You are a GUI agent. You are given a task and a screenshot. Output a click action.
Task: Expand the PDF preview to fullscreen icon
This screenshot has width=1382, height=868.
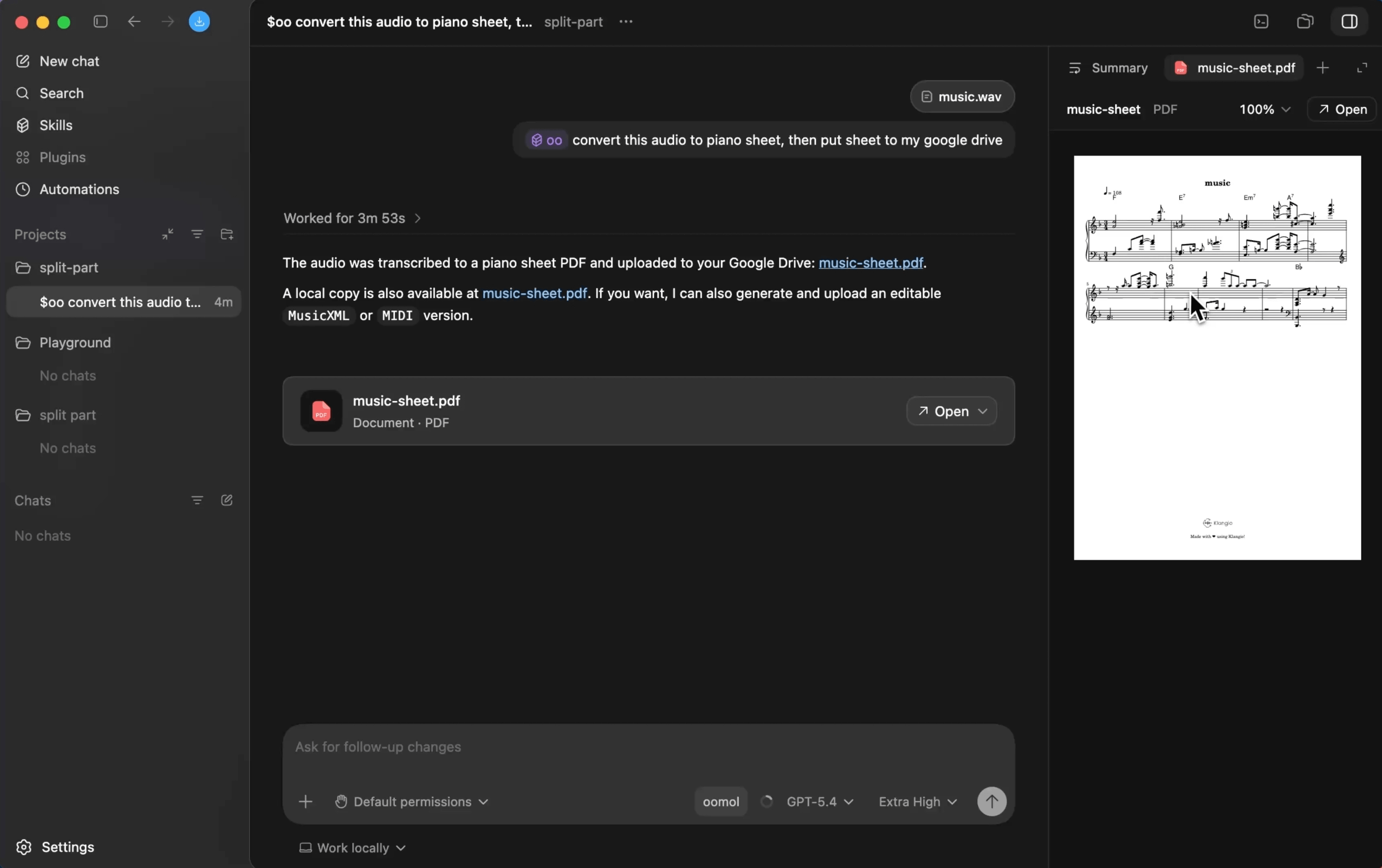1363,68
